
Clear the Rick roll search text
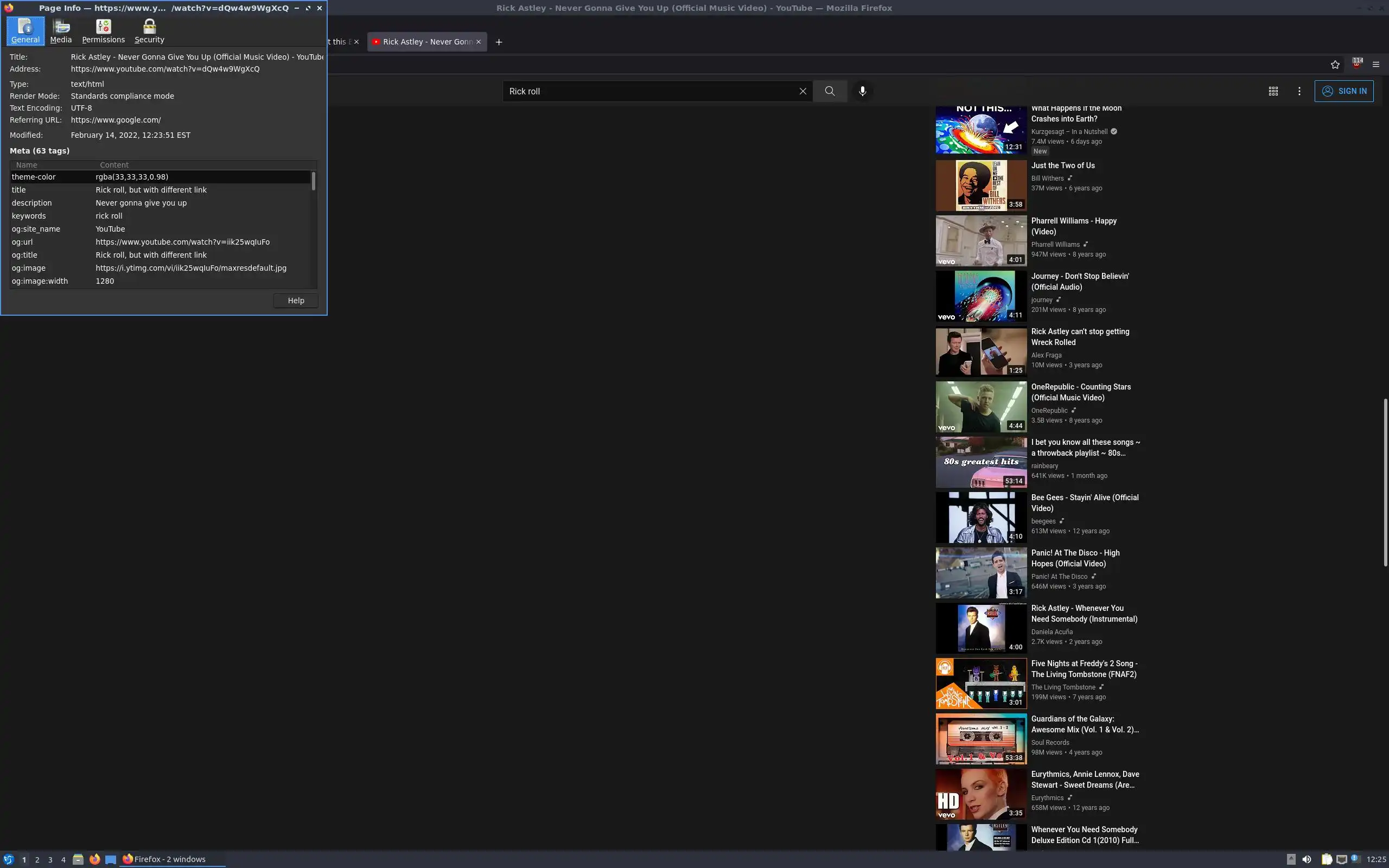point(803,91)
